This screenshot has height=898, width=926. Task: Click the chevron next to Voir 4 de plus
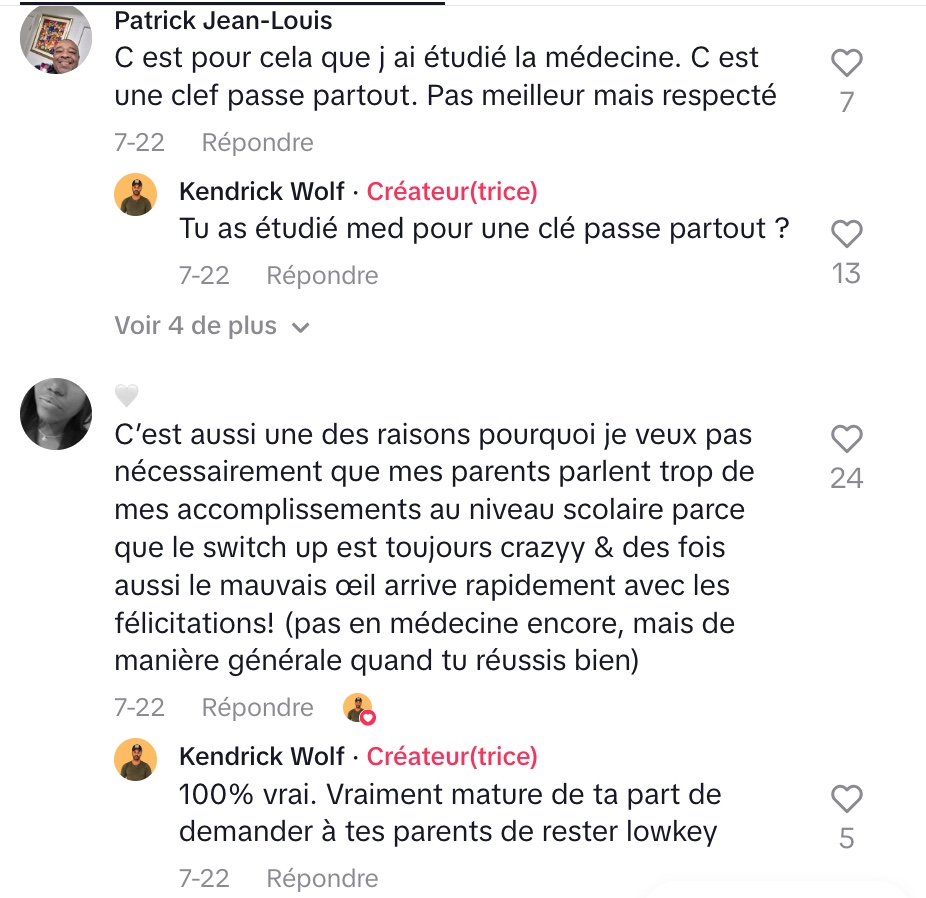[301, 328]
